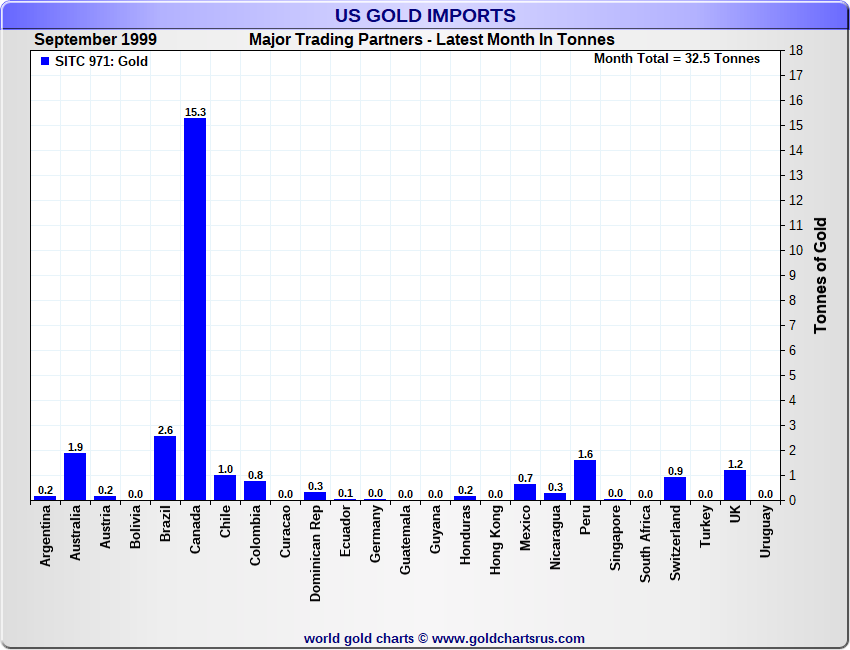This screenshot has width=850, height=650.
Task: Click the Switzerland bar
Action: point(675,489)
